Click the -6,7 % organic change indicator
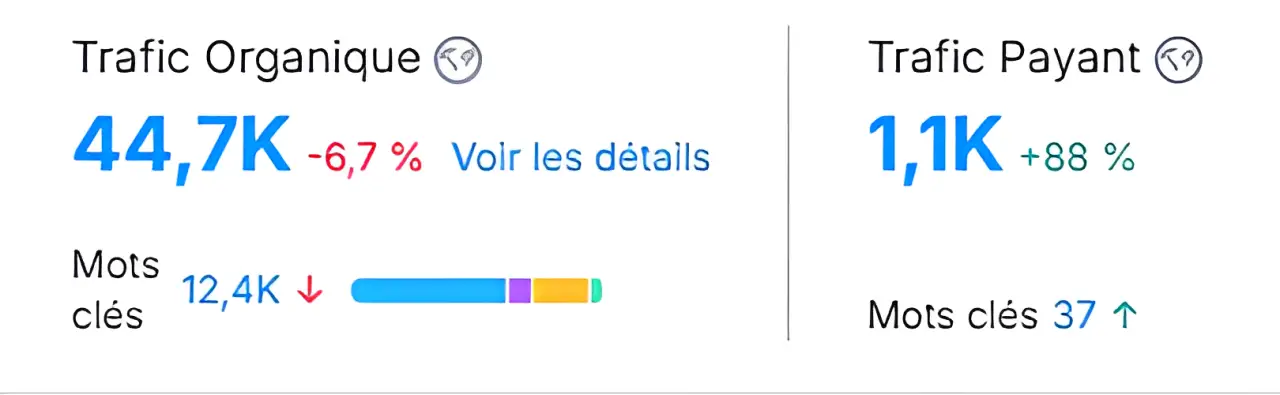This screenshot has width=1280, height=395. [x=364, y=157]
